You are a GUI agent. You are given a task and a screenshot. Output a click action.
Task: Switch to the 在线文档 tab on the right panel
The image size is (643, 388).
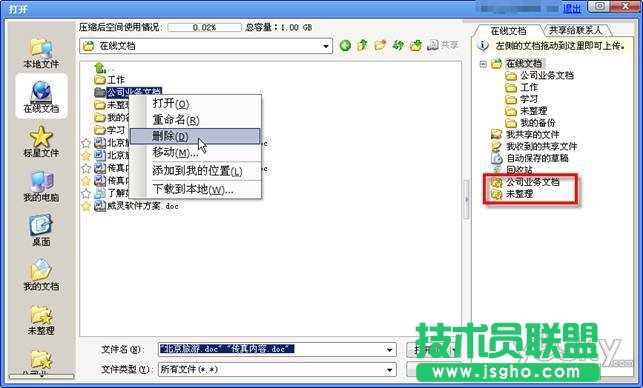click(x=508, y=31)
